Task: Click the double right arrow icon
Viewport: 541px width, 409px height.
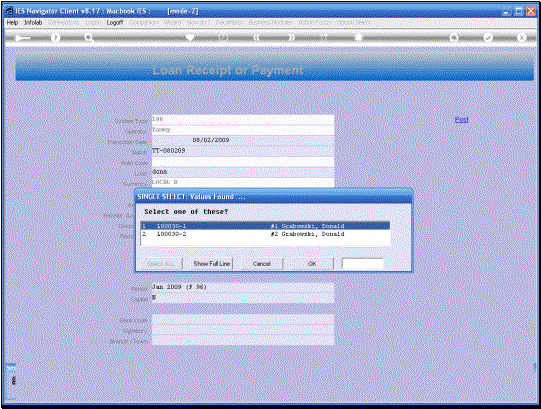Action: pyautogui.click(x=292, y=38)
